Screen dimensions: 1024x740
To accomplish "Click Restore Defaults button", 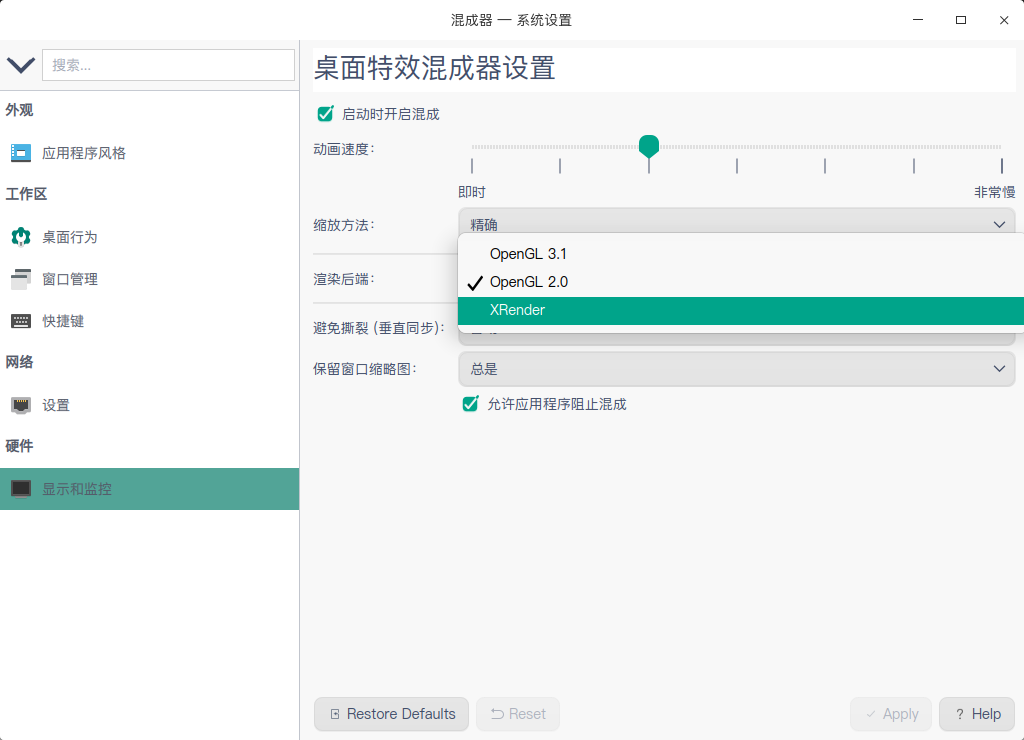I will pos(391,714).
